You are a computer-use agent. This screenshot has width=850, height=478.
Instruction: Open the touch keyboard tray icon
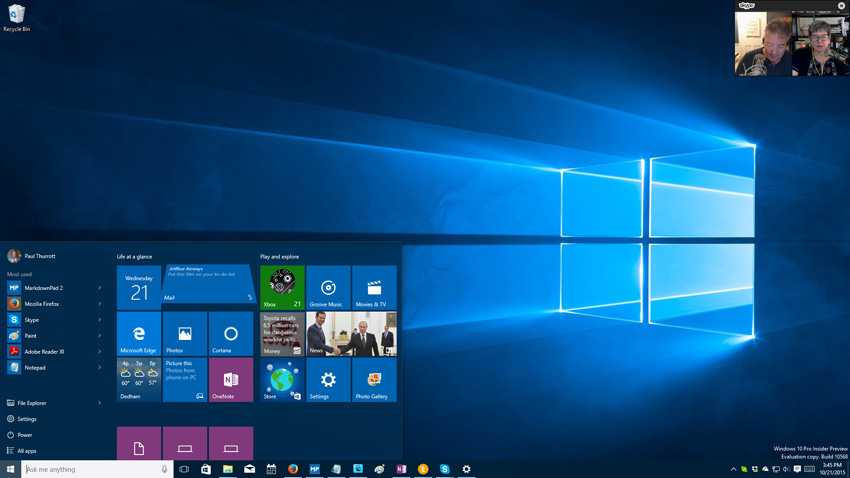pyautogui.click(x=809, y=469)
